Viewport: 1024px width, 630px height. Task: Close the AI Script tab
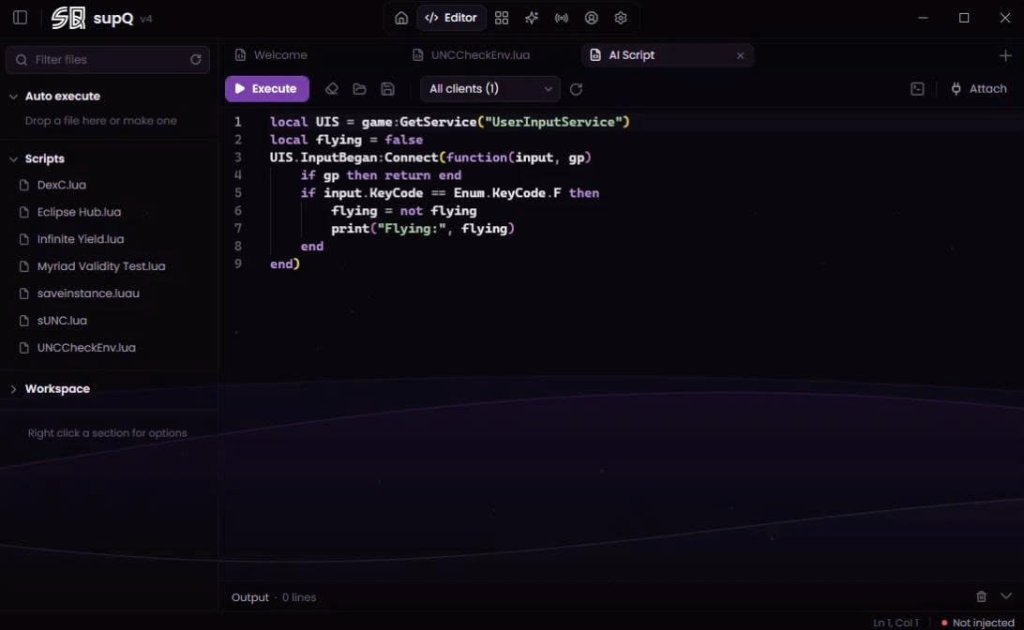click(x=740, y=55)
